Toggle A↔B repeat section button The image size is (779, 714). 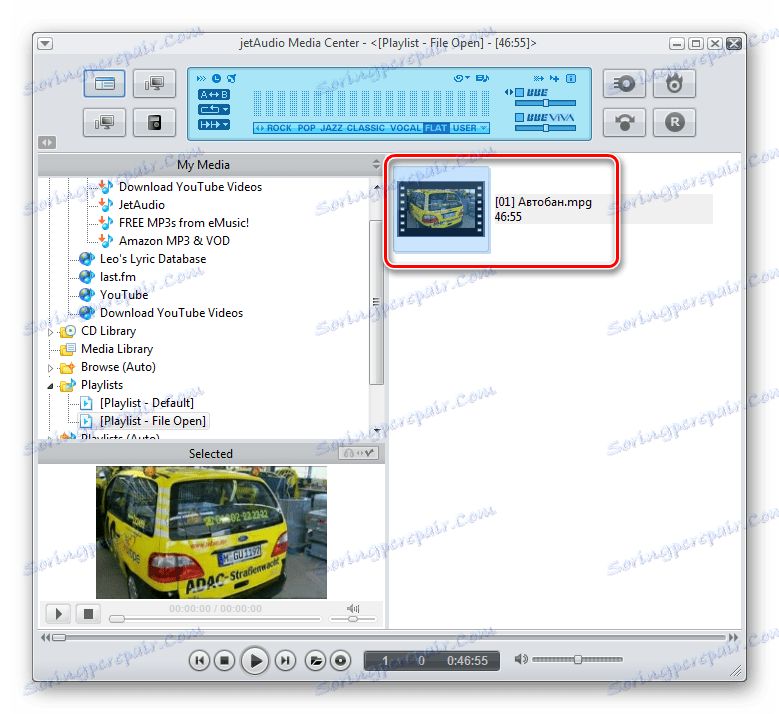coord(214,94)
